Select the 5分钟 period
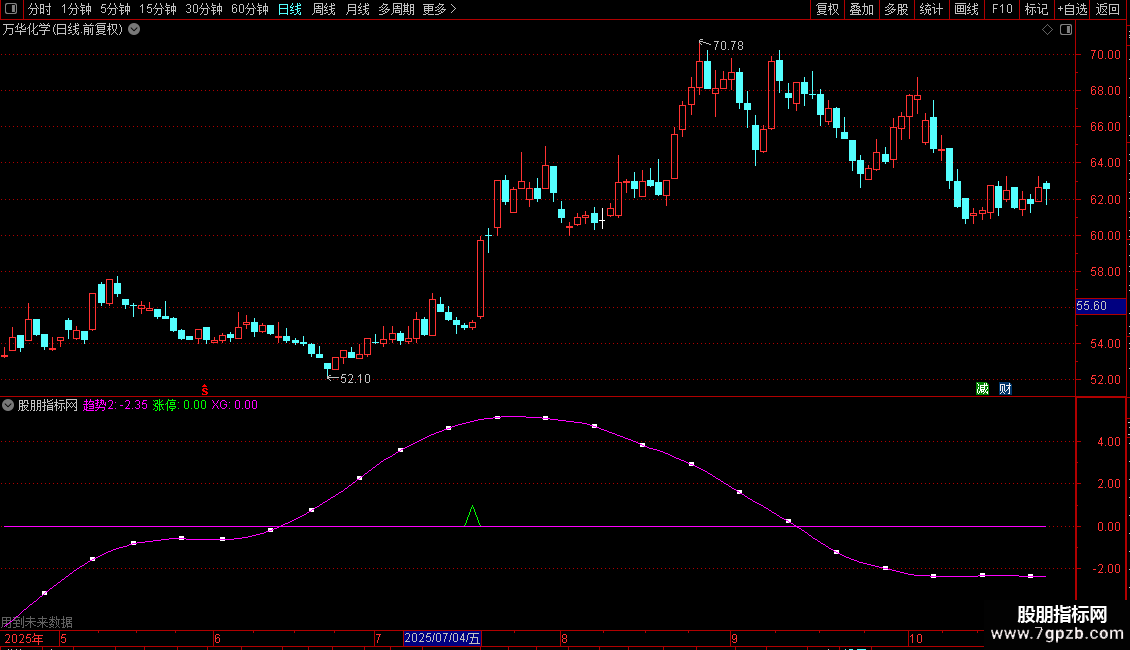 [x=115, y=9]
